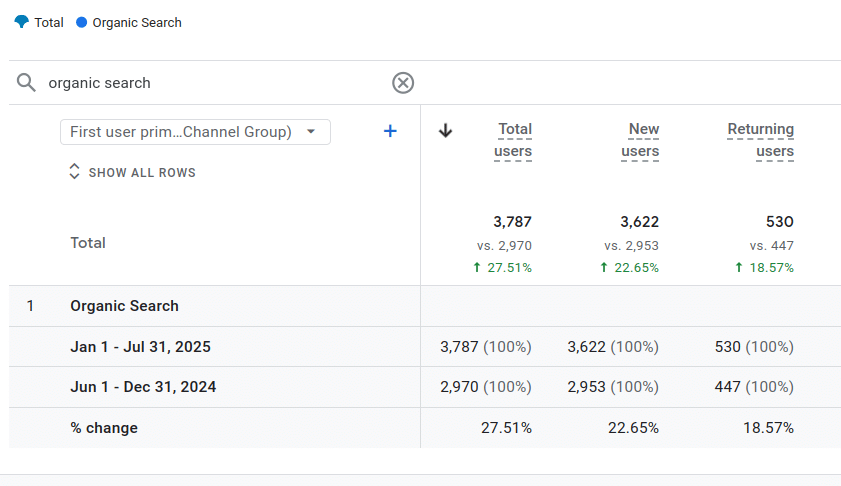
Task: Click the Total summary row label
Action: click(x=88, y=243)
